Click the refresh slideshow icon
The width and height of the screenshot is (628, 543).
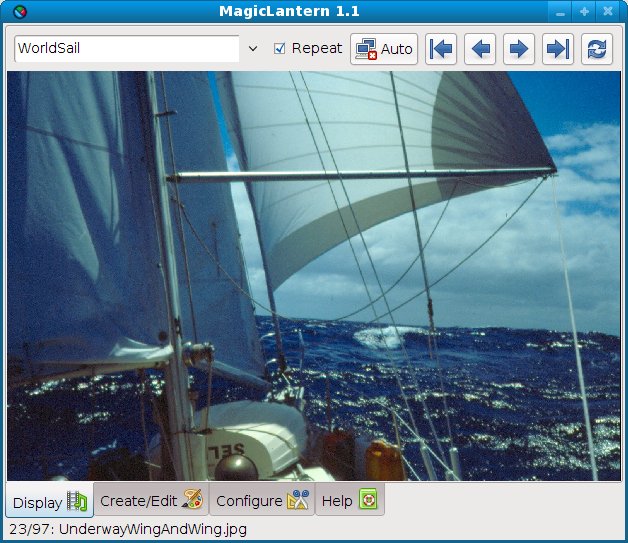click(596, 49)
